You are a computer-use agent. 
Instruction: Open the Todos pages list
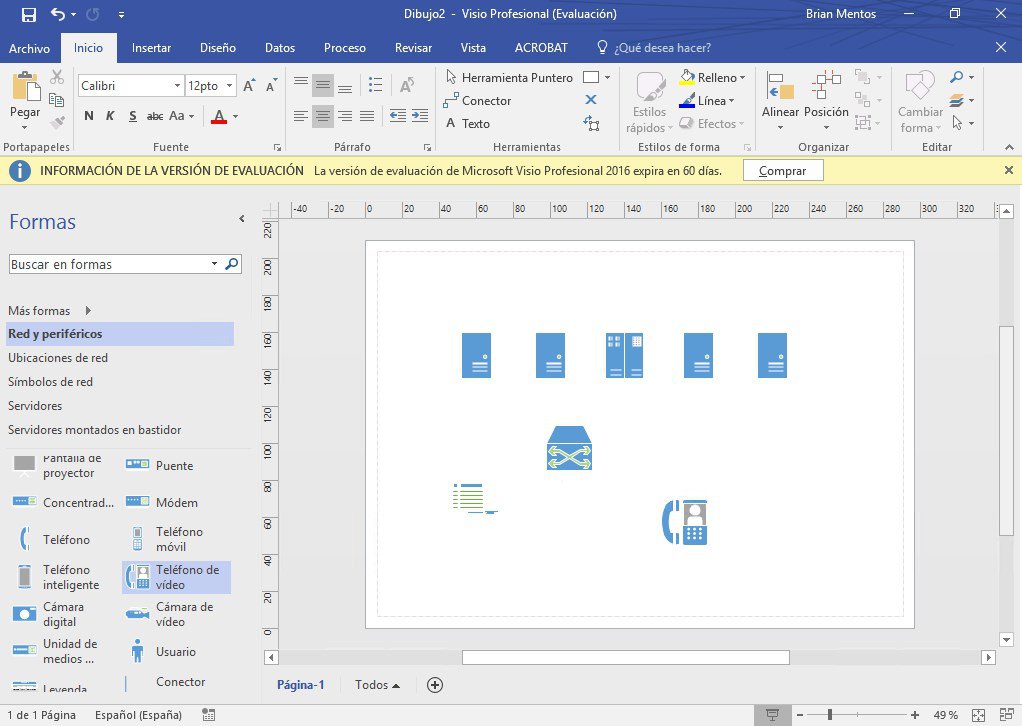coord(377,684)
